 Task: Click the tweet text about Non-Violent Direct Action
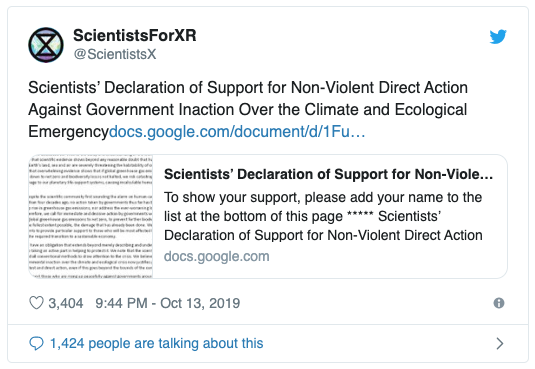click(x=248, y=87)
